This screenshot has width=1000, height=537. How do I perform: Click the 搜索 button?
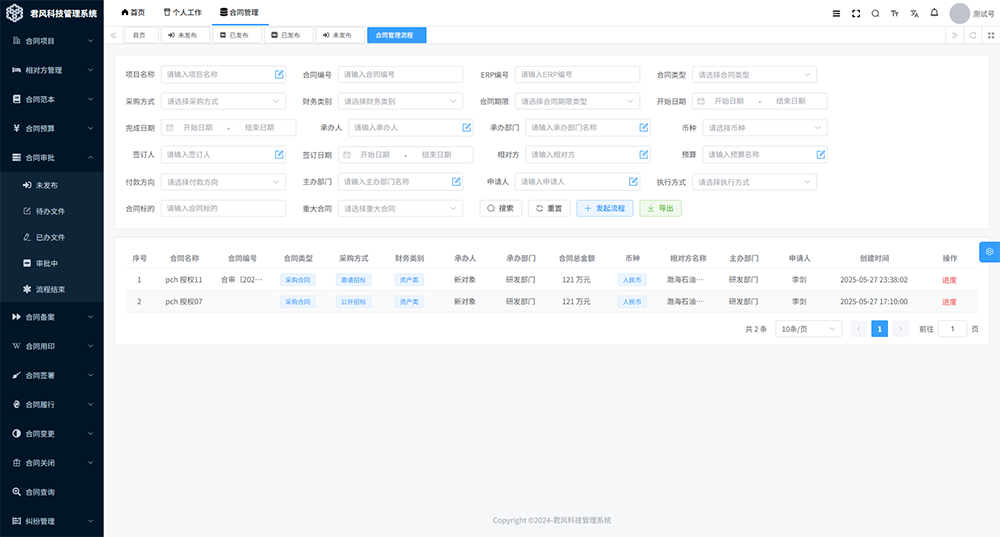501,209
